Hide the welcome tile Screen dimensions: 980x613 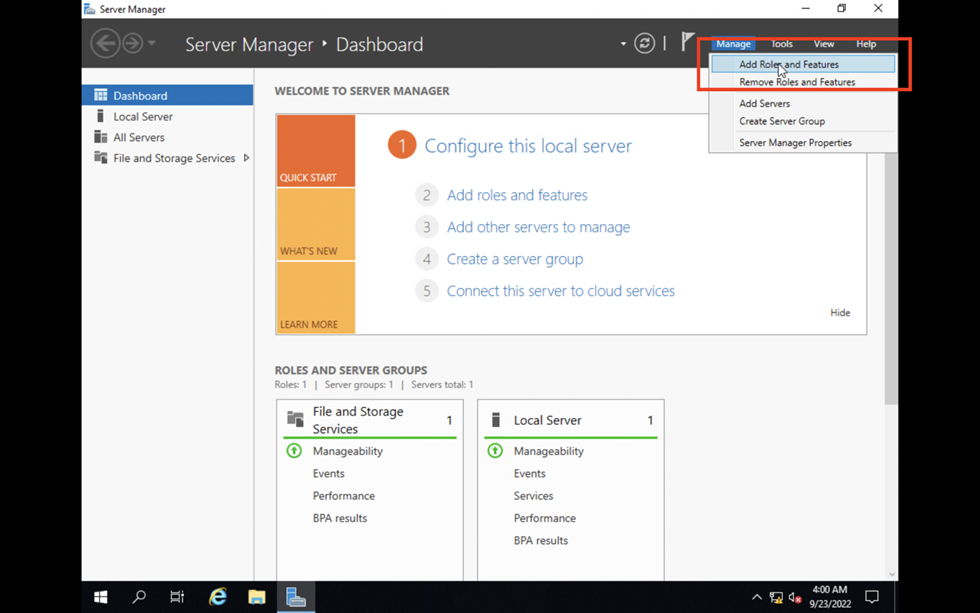(839, 313)
